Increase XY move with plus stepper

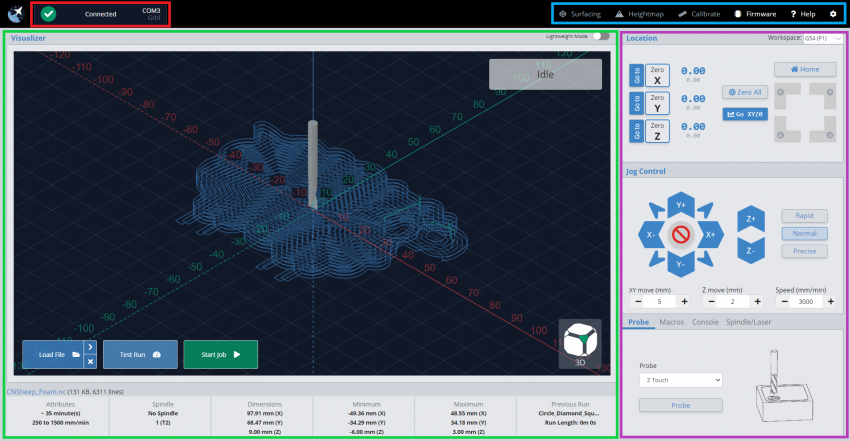[x=685, y=301]
